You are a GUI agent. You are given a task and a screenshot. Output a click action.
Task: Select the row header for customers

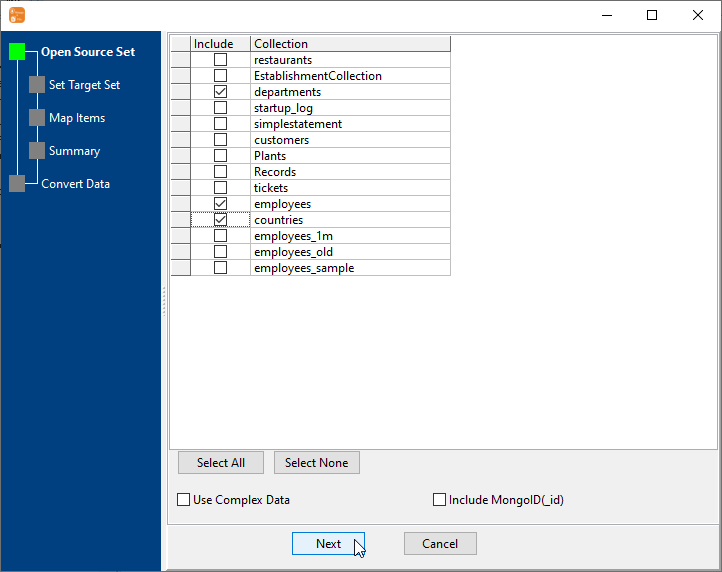click(x=180, y=140)
